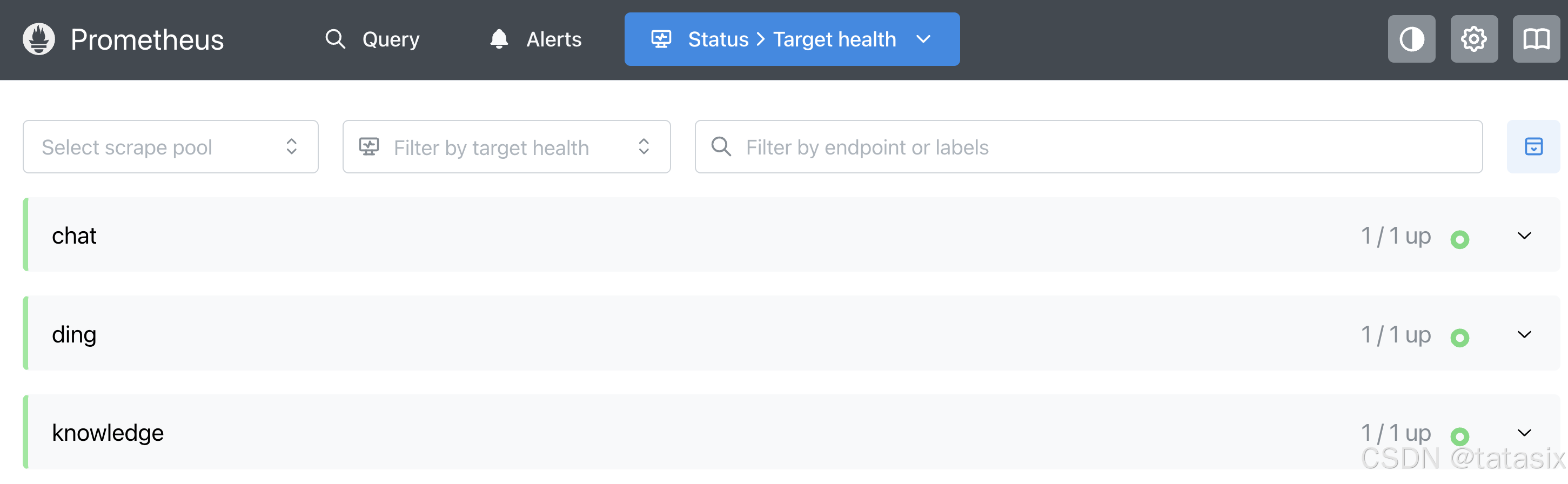Open the Status Target health dropdown menu
The image size is (1568, 484).
pos(792,39)
